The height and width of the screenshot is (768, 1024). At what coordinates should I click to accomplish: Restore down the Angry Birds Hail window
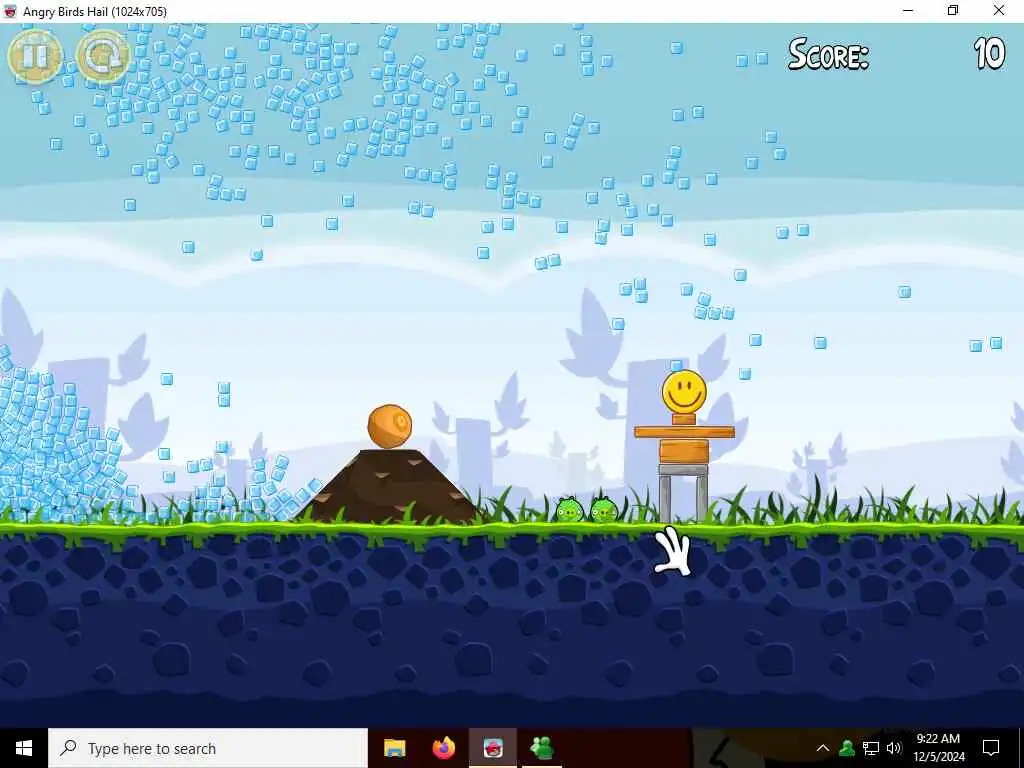point(953,11)
